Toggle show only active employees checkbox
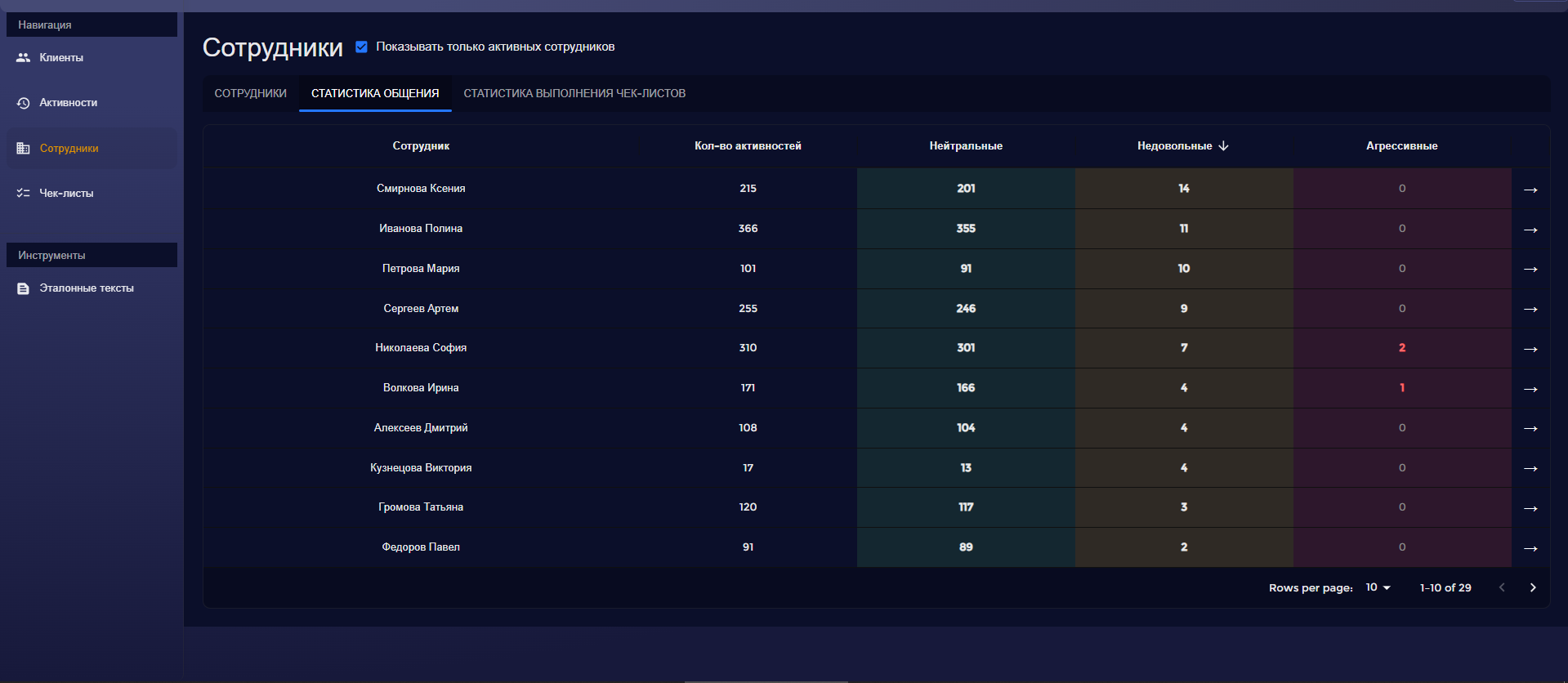Image resolution: width=1568 pixels, height=683 pixels. click(x=361, y=47)
